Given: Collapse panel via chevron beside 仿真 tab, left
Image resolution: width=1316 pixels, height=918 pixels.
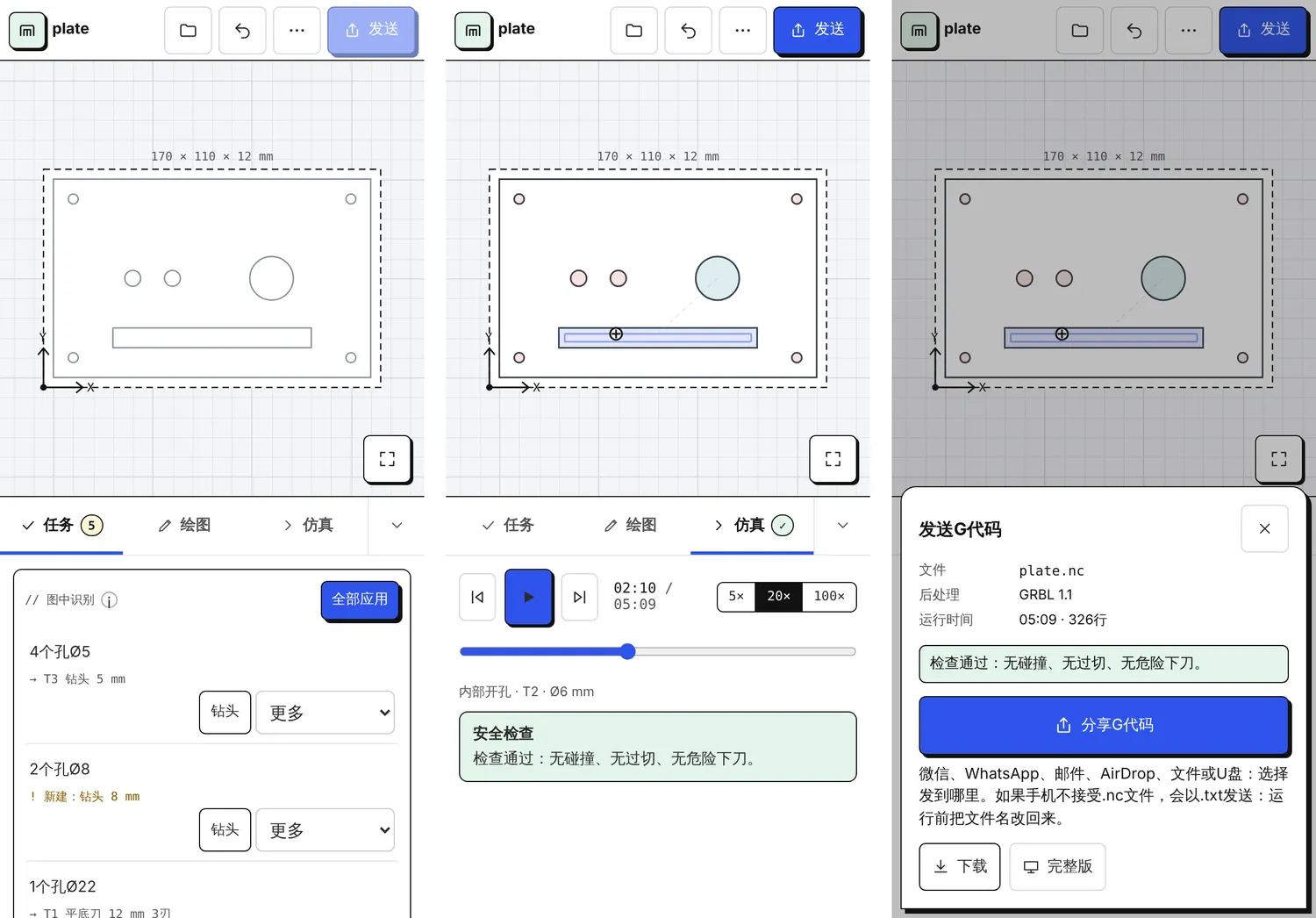Looking at the screenshot, I should coord(397,526).
